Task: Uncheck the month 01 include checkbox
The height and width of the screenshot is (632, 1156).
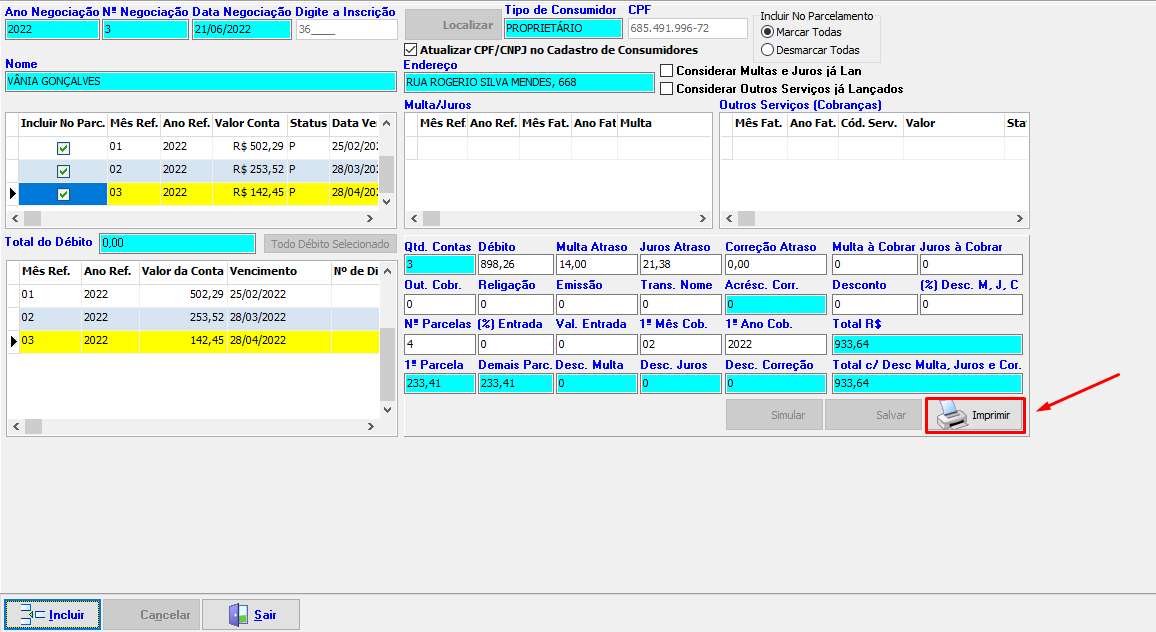Action: pyautogui.click(x=63, y=148)
